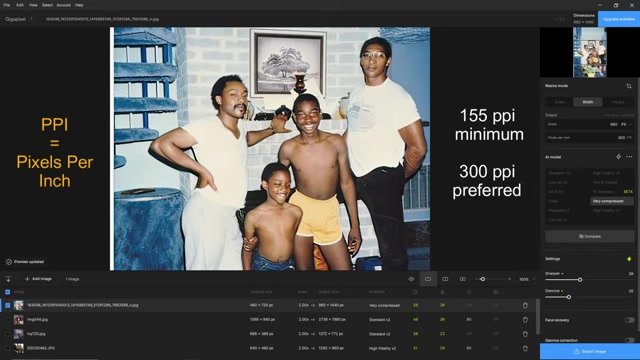This screenshot has width=640, height=360.
Task: Open the 100% zoom level dropdown
Action: (x=527, y=279)
